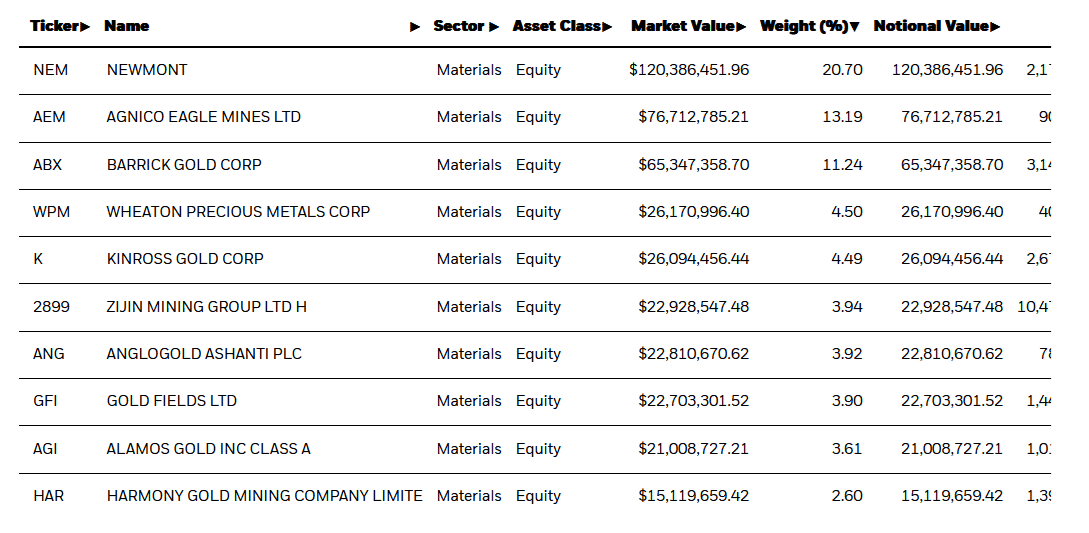Viewport: 1089px width, 533px height.
Task: Select the NEM ticker cell
Action: [50, 70]
